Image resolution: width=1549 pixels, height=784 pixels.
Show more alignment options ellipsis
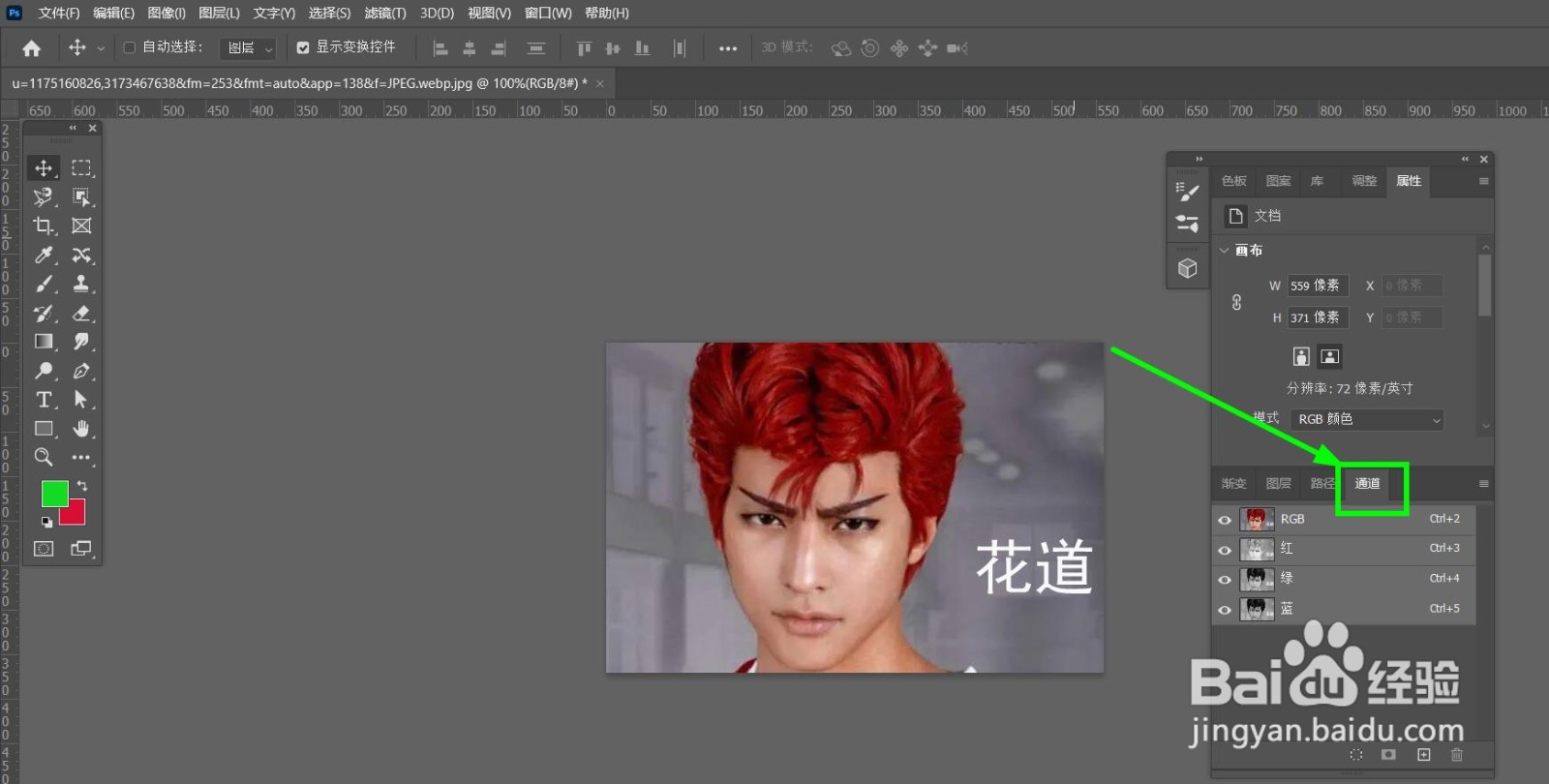728,48
